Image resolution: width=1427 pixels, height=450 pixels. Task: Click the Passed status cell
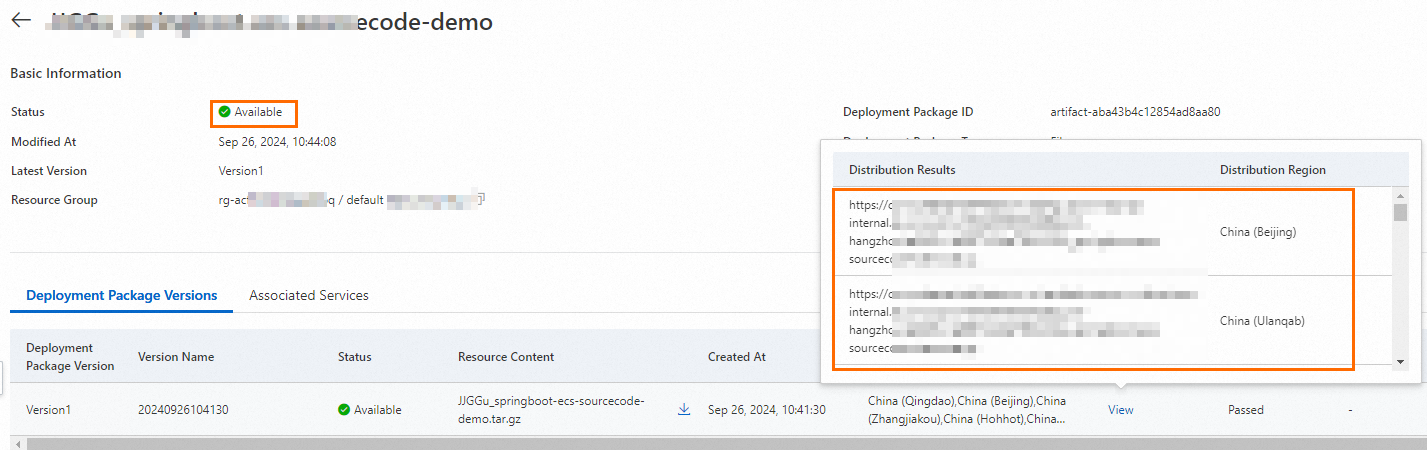pyautogui.click(x=1246, y=410)
